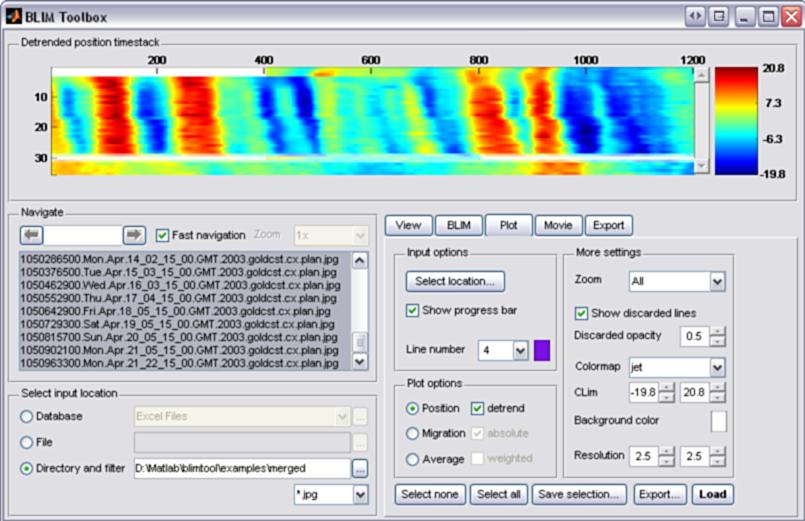805x521 pixels.
Task: Select file 1050286500.Mon.Apr.14_02_15_00 in list
Action: 185,259
